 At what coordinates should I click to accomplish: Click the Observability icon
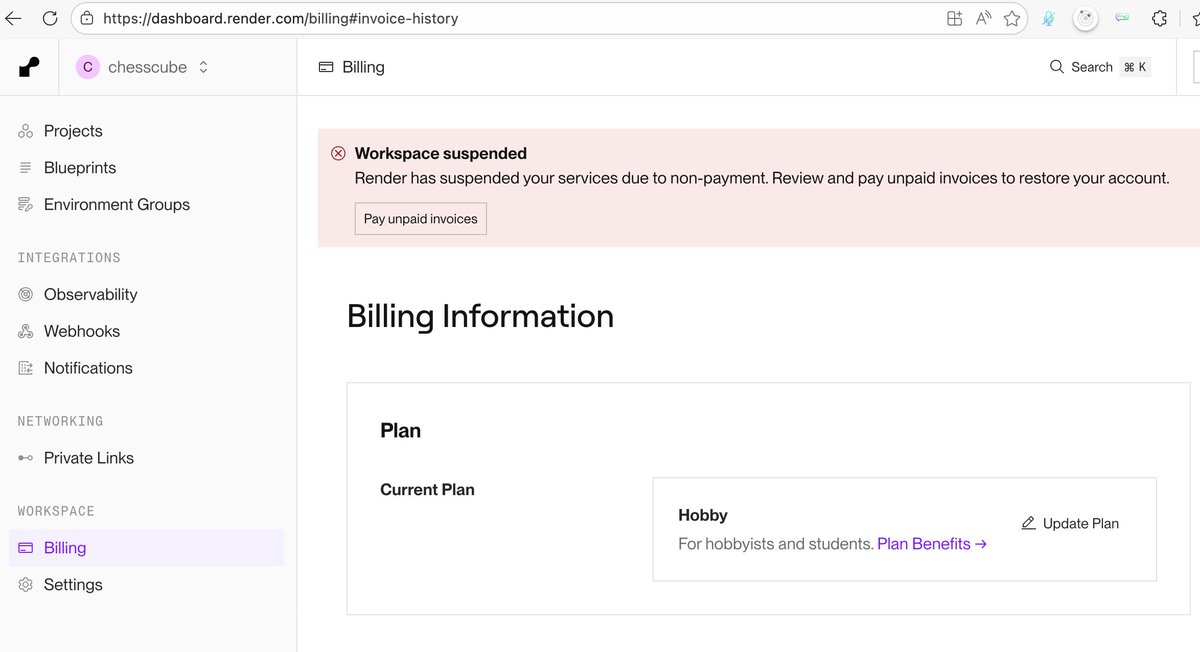[26, 294]
